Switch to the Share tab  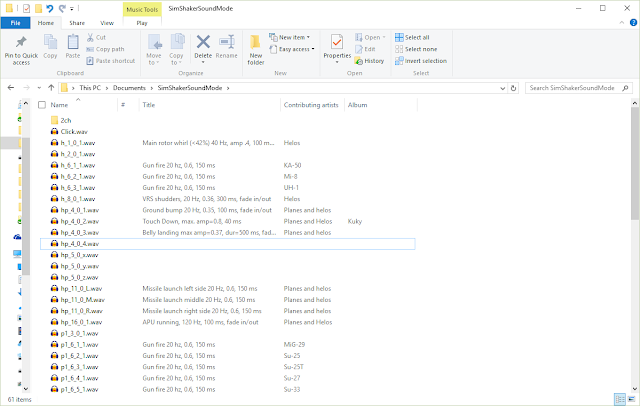pos(77,23)
